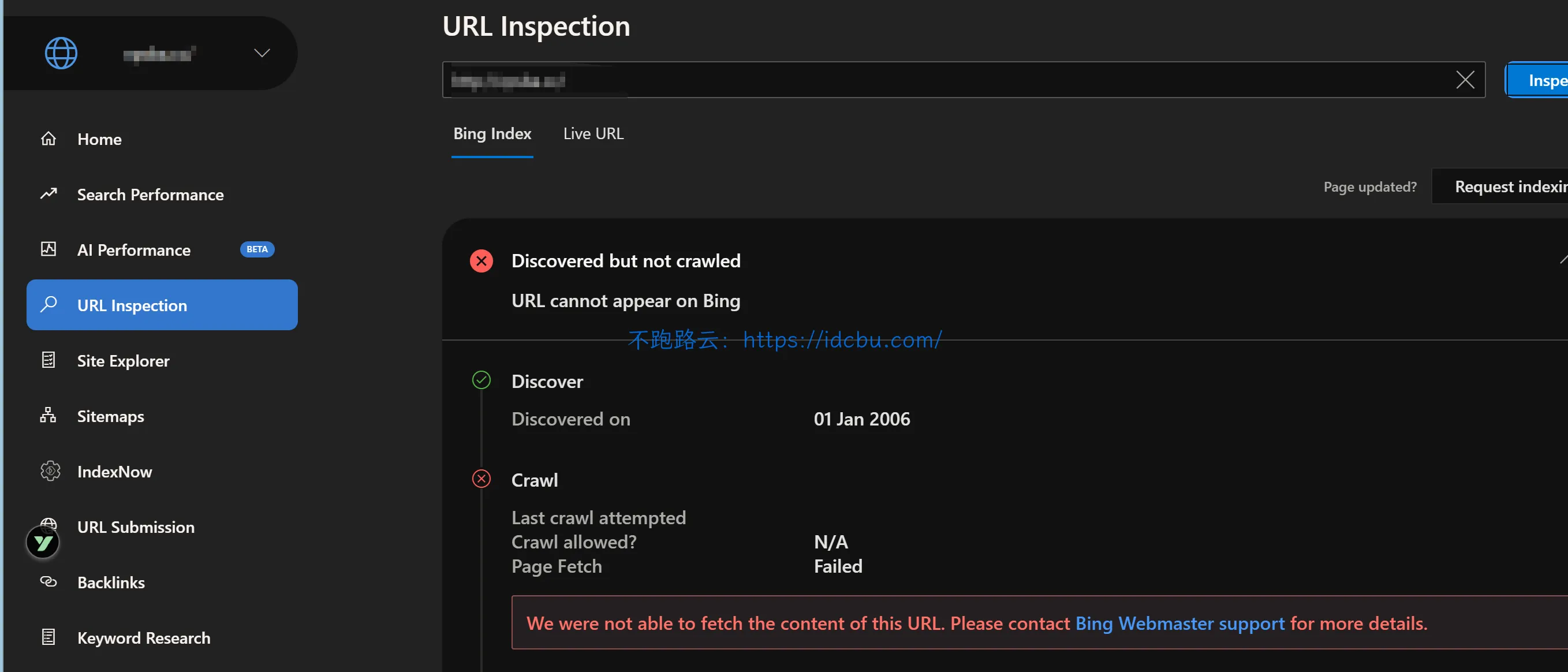
Task: Open the Bing Webmaster support link
Action: pyautogui.click(x=1179, y=624)
